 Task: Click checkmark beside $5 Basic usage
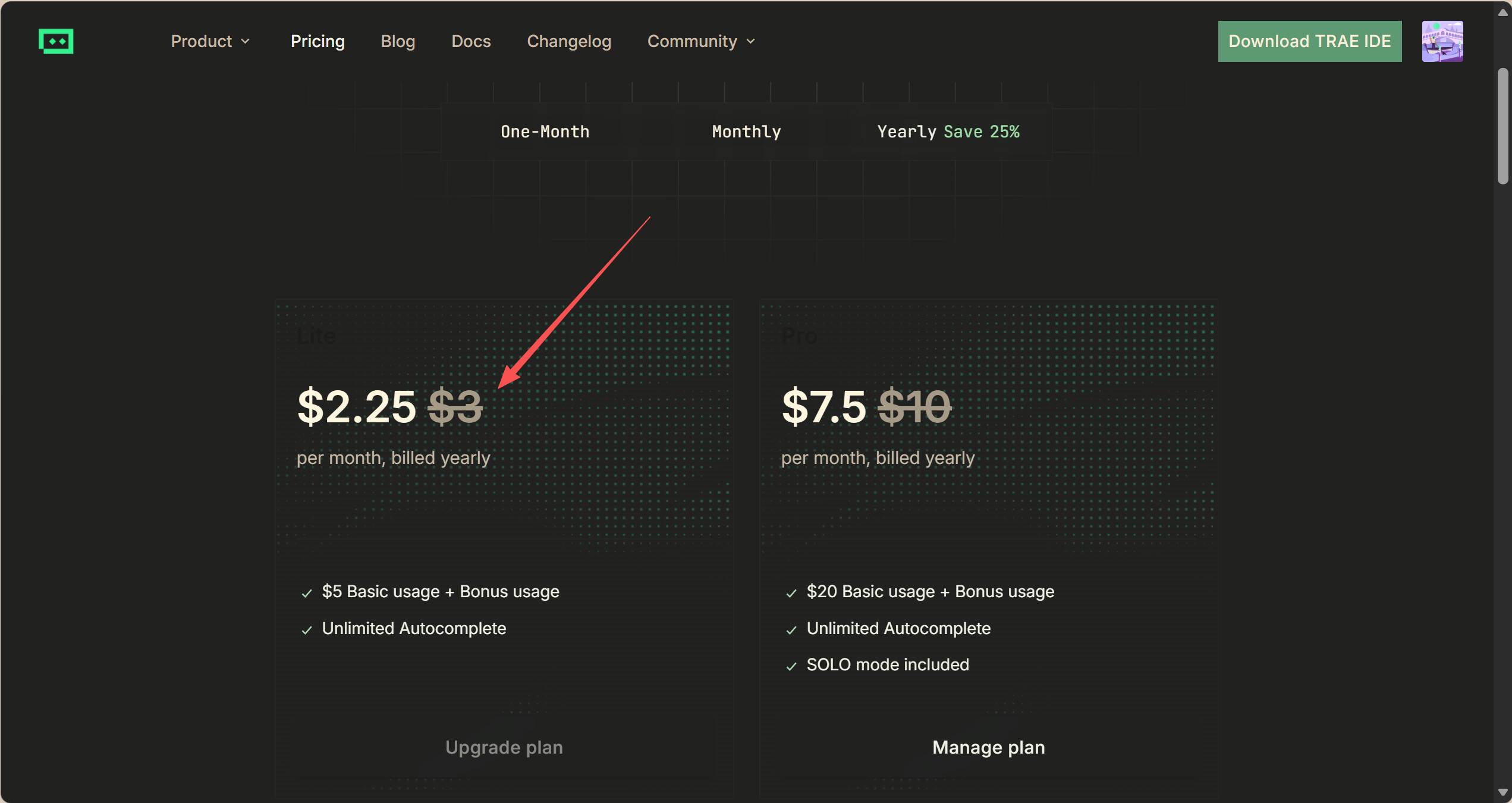pos(307,593)
